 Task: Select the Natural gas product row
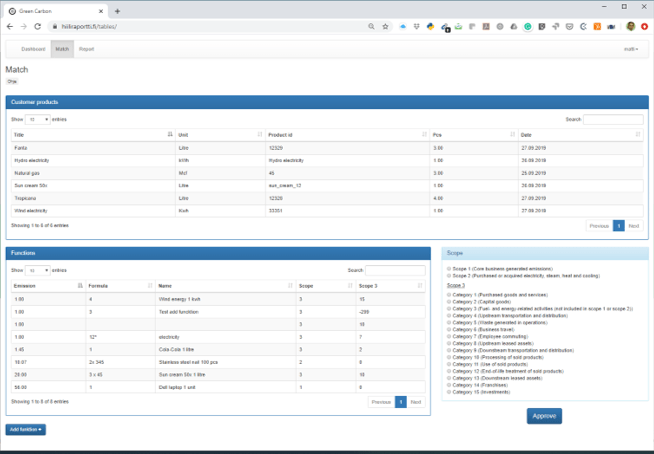[x=327, y=173]
